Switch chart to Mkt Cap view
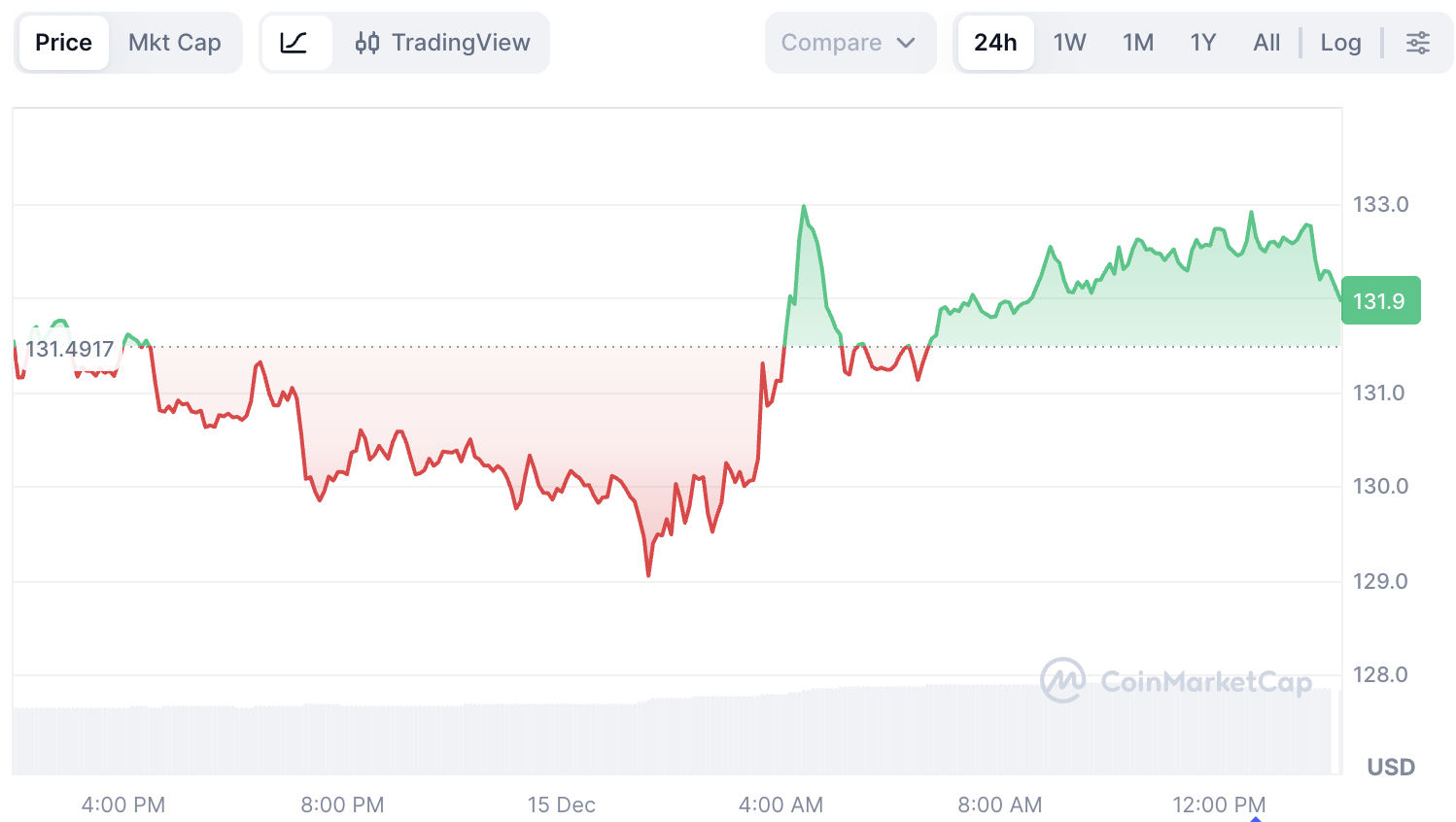This screenshot has width=1456, height=822. [175, 43]
